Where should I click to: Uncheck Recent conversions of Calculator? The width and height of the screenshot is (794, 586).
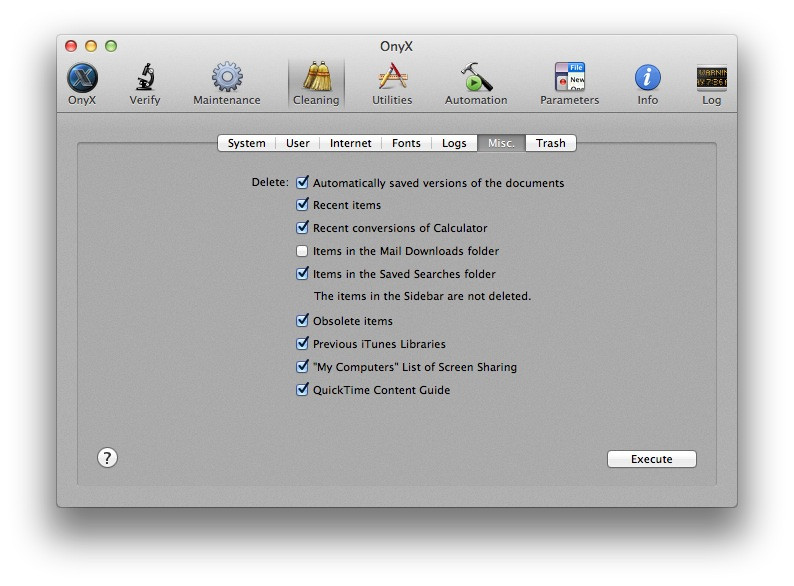coord(302,227)
